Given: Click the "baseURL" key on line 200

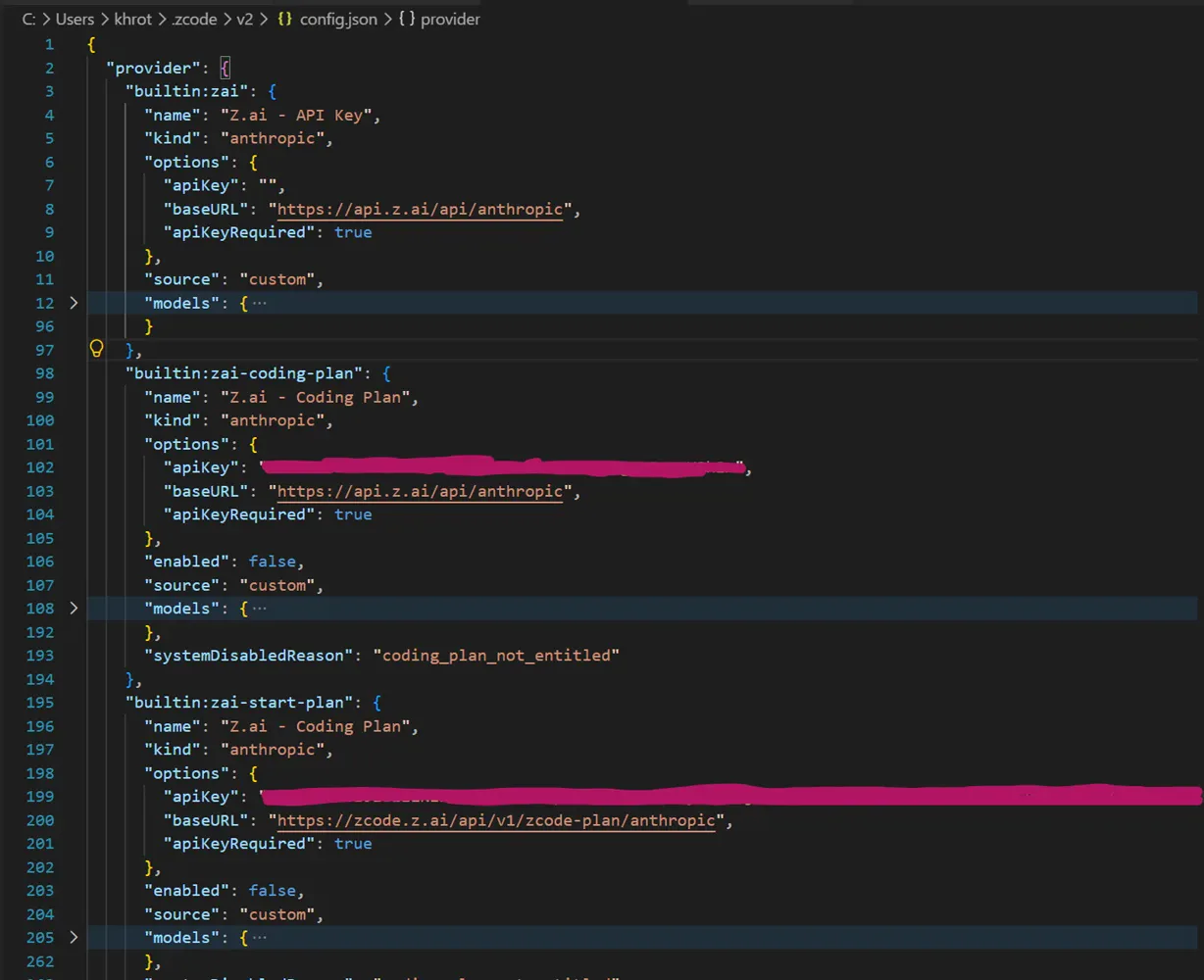Looking at the screenshot, I should (x=205, y=820).
